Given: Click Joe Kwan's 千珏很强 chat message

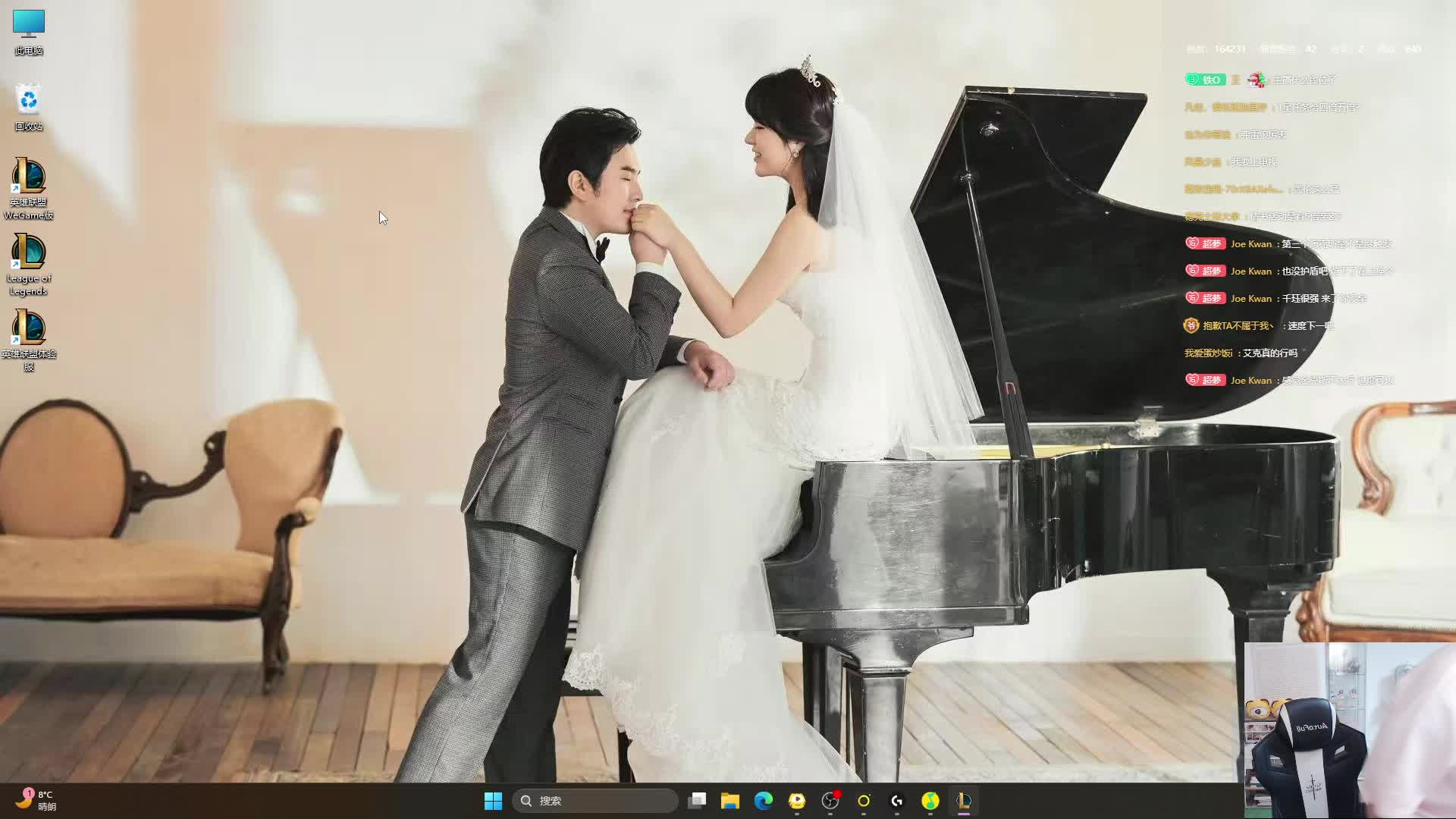Looking at the screenshot, I should pyautogui.click(x=1323, y=299).
